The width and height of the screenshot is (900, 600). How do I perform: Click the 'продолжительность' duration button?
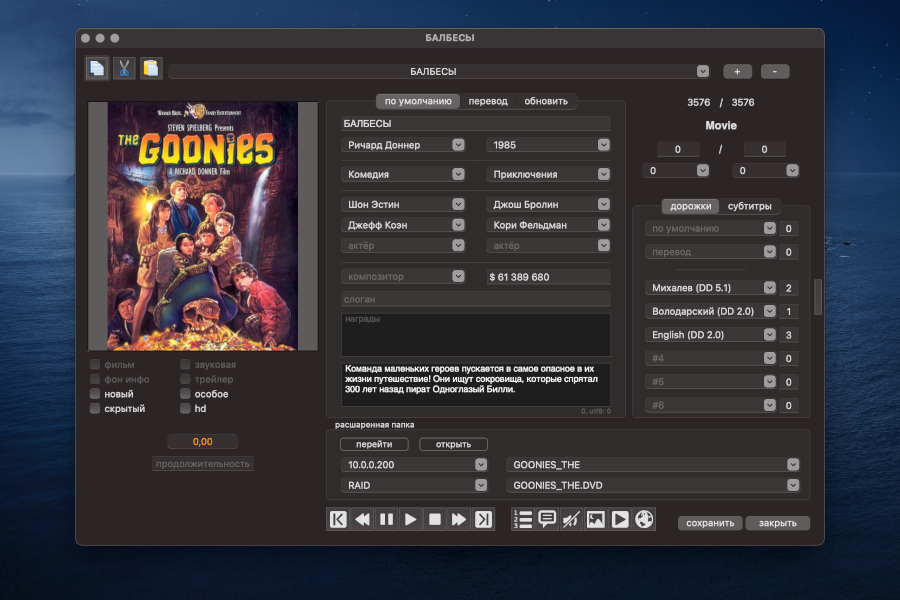203,464
